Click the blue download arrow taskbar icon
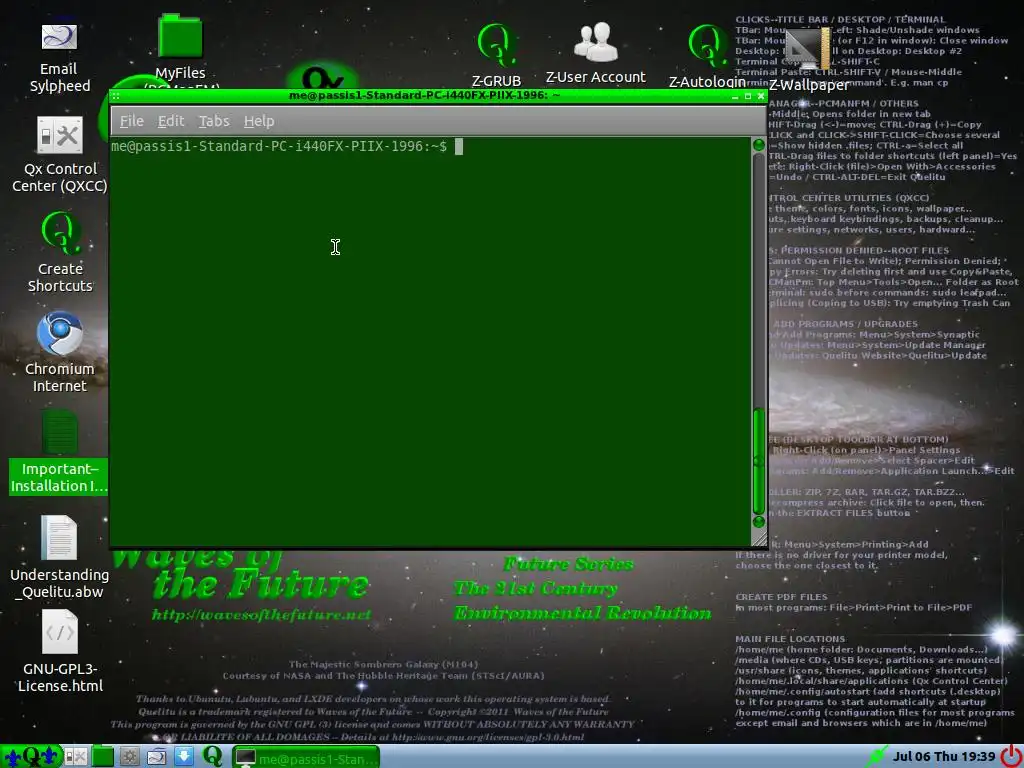This screenshot has width=1024, height=768. tap(184, 757)
